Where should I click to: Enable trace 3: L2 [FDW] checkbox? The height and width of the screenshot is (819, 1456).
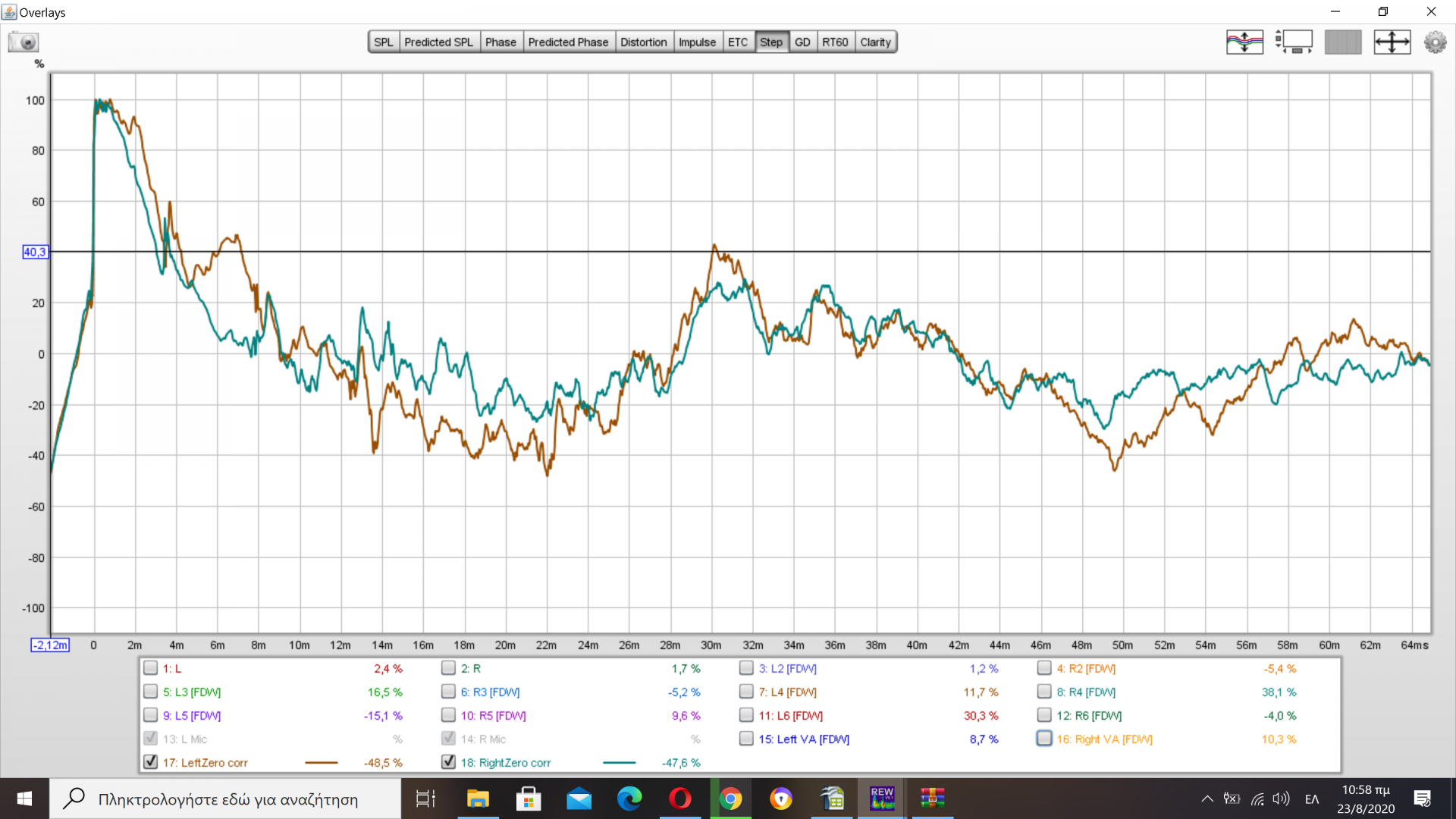click(746, 668)
